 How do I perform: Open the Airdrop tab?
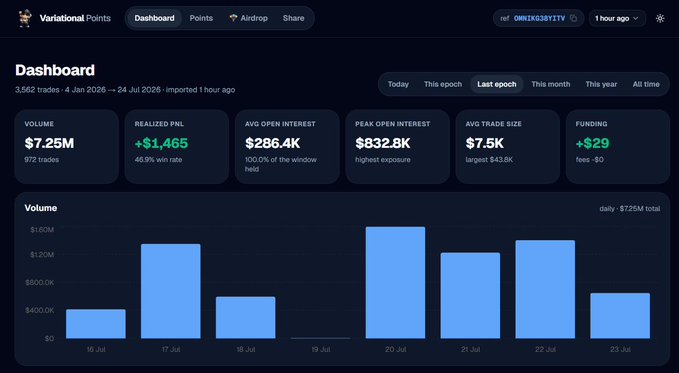(x=249, y=18)
